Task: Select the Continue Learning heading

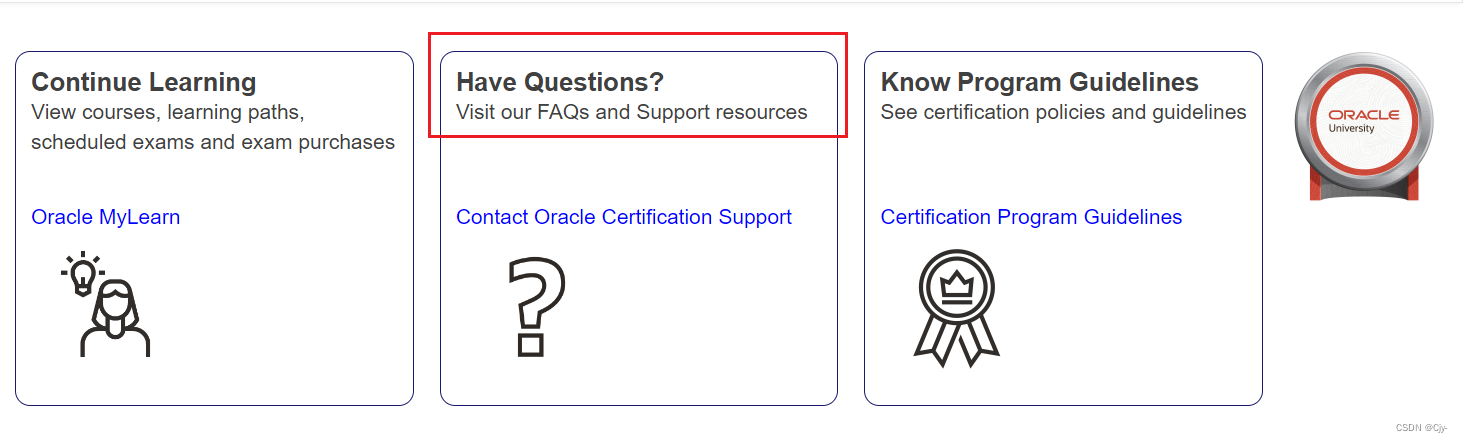Action: coord(144,82)
